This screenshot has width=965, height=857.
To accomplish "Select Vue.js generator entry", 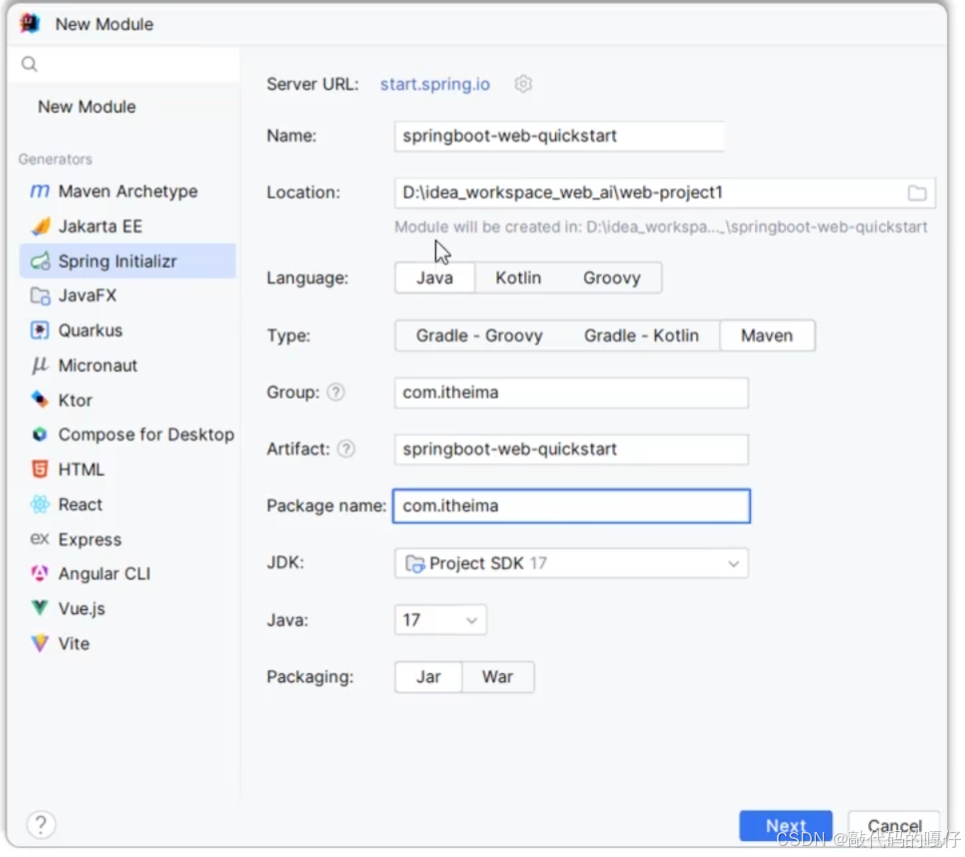I will [x=127, y=609].
